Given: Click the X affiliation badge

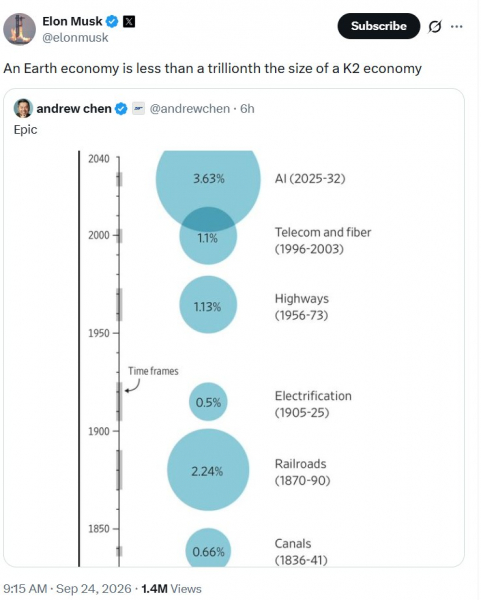Looking at the screenshot, I should (x=129, y=21).
